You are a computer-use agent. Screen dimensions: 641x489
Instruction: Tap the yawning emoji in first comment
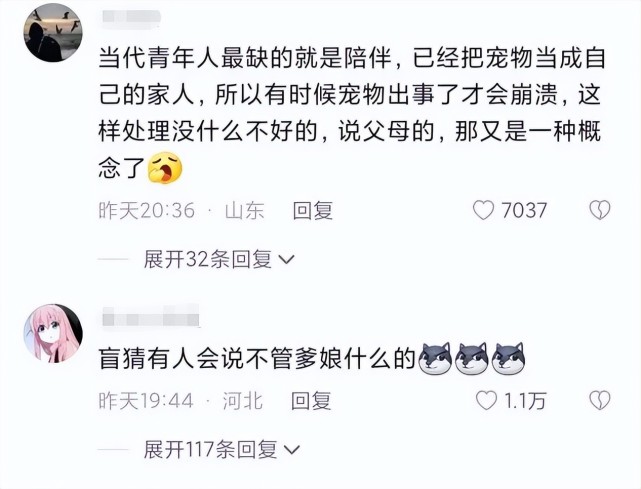(x=165, y=168)
